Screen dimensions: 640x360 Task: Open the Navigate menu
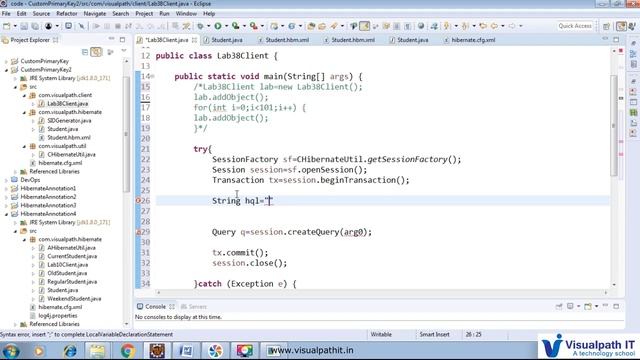[95, 13]
